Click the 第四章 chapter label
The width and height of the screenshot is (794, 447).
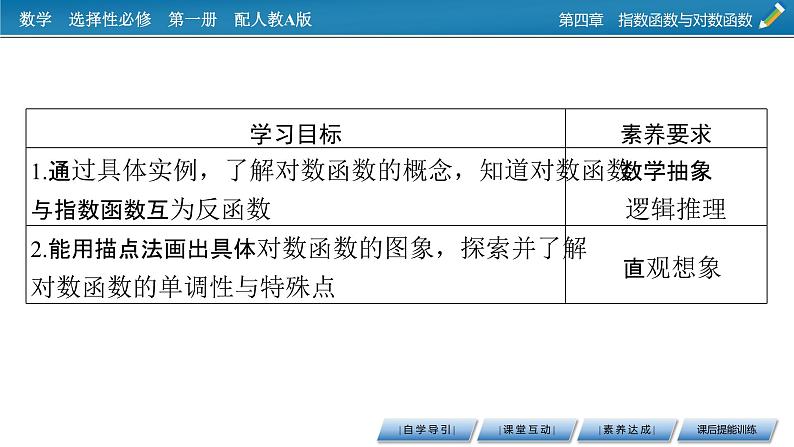pyautogui.click(x=580, y=19)
